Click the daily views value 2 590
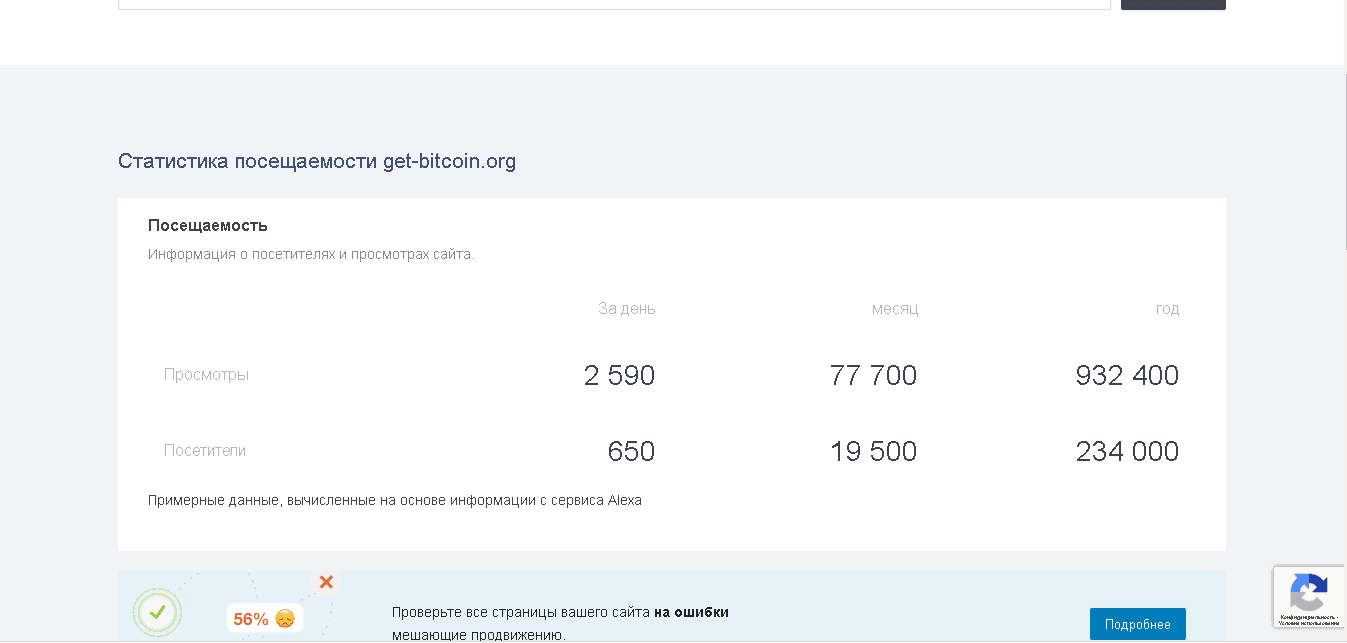The image size is (1347, 643). 619,375
